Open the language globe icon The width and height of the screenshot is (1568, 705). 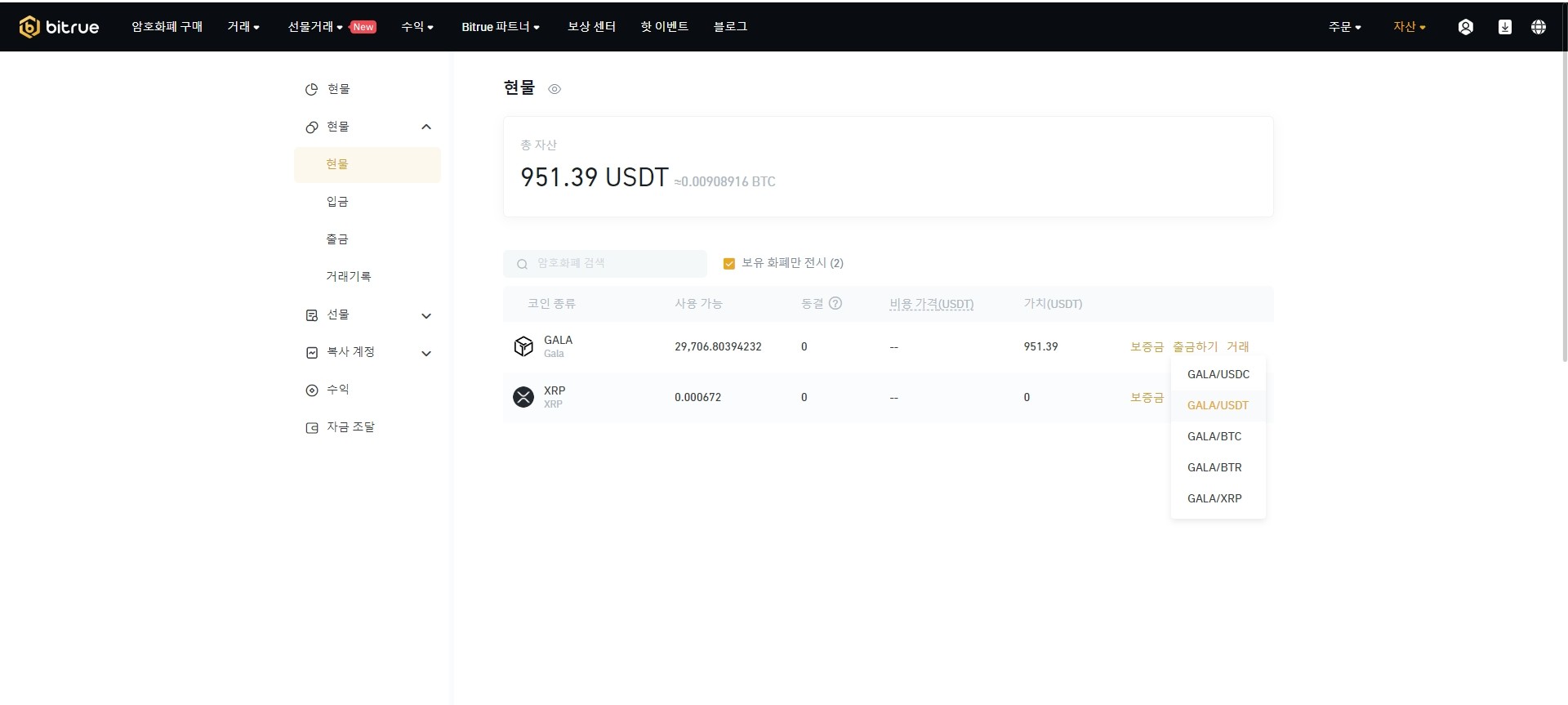pyautogui.click(x=1539, y=27)
